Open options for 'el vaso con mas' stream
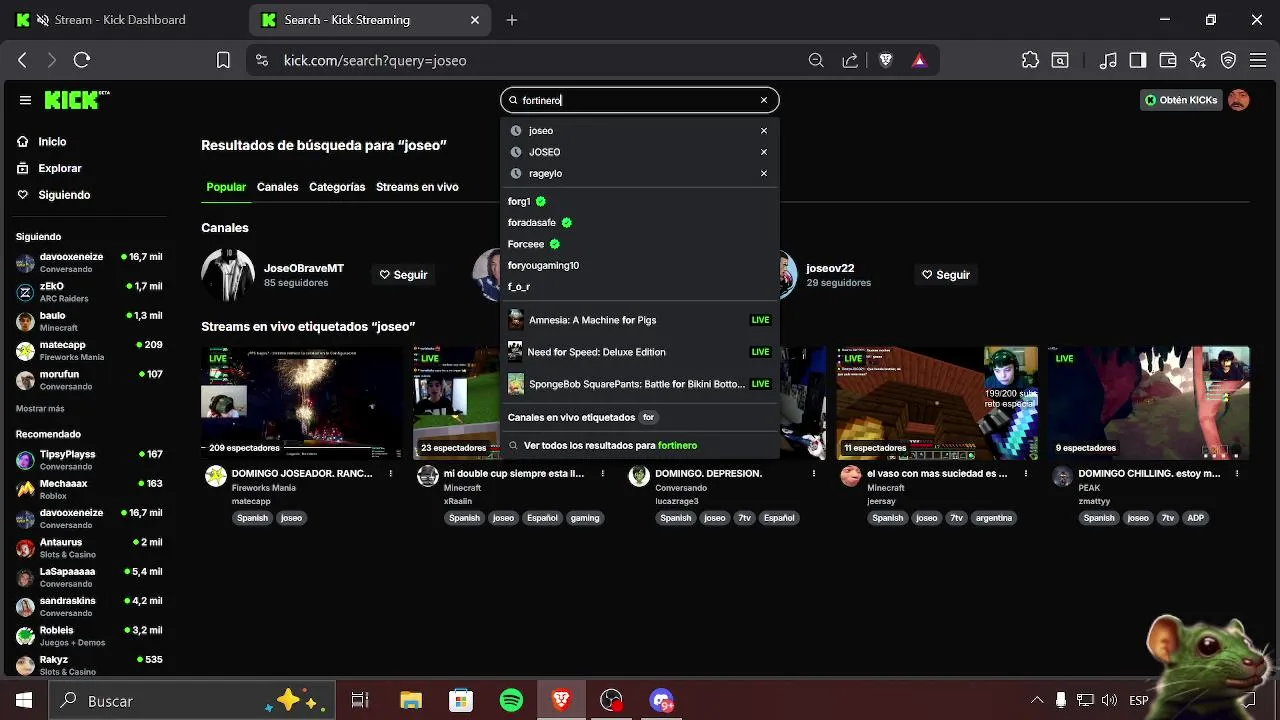The image size is (1280, 720). 1026,474
